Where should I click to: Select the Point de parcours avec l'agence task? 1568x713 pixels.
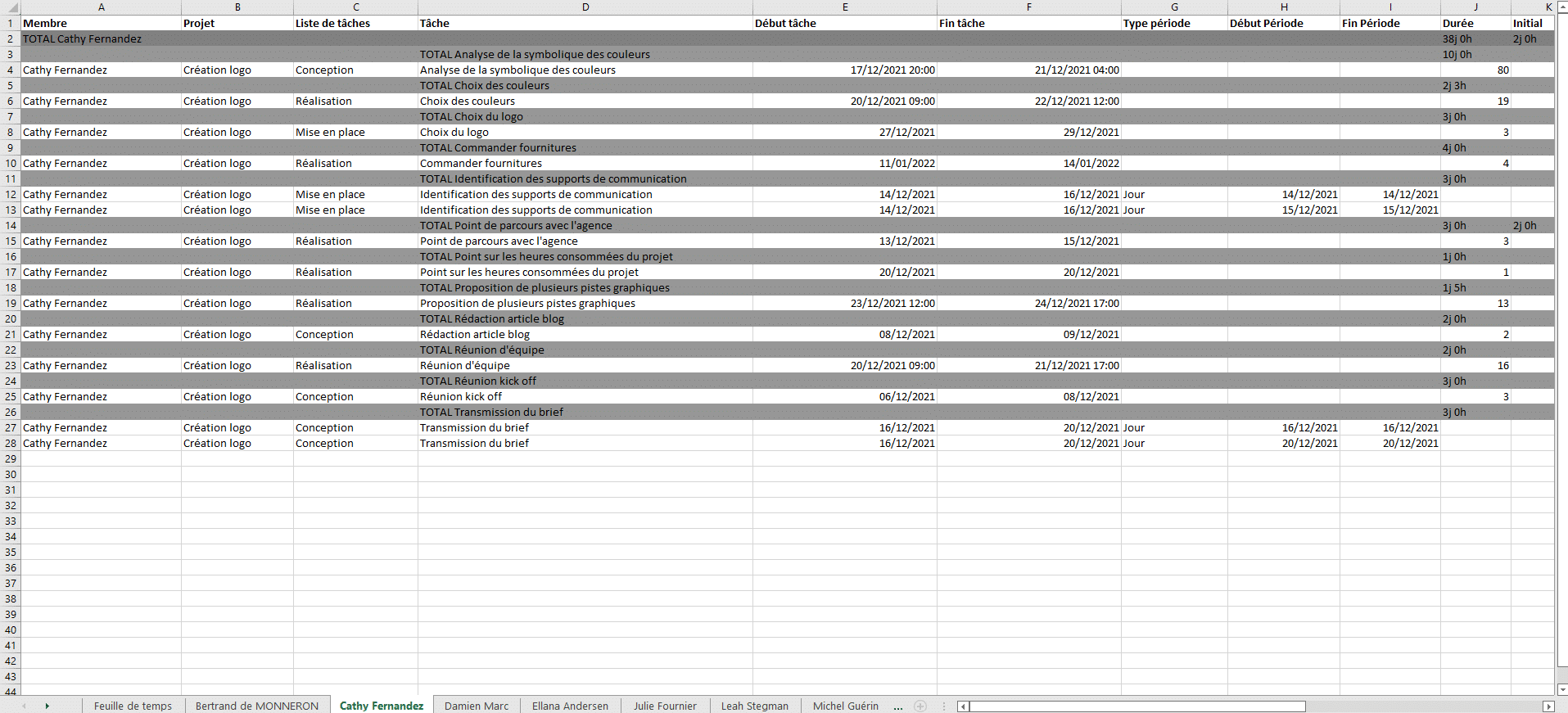click(585, 241)
